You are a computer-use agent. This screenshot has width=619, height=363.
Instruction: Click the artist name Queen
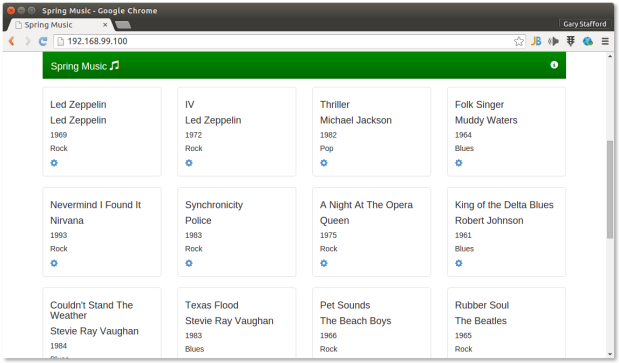[334, 221]
